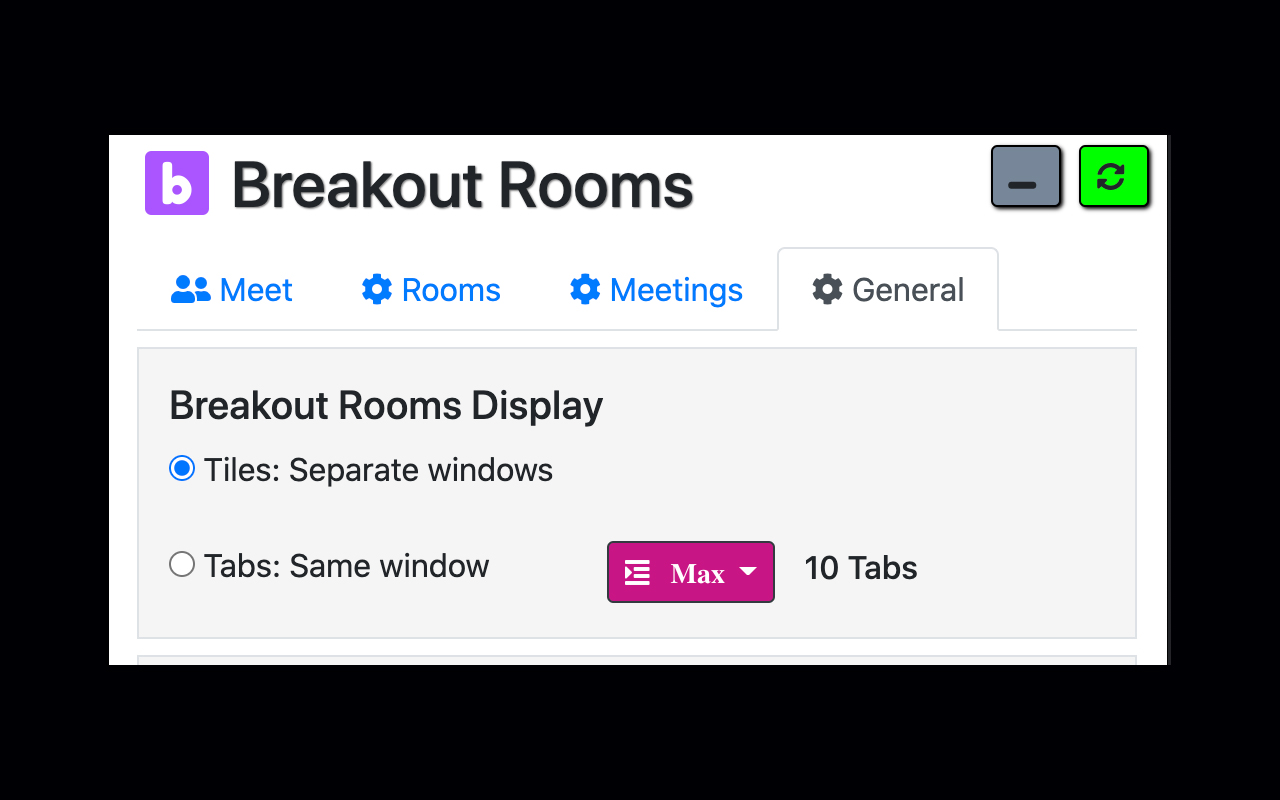The image size is (1280, 800).
Task: Click the Breakout Rooms 'b' logo icon
Action: tap(177, 183)
